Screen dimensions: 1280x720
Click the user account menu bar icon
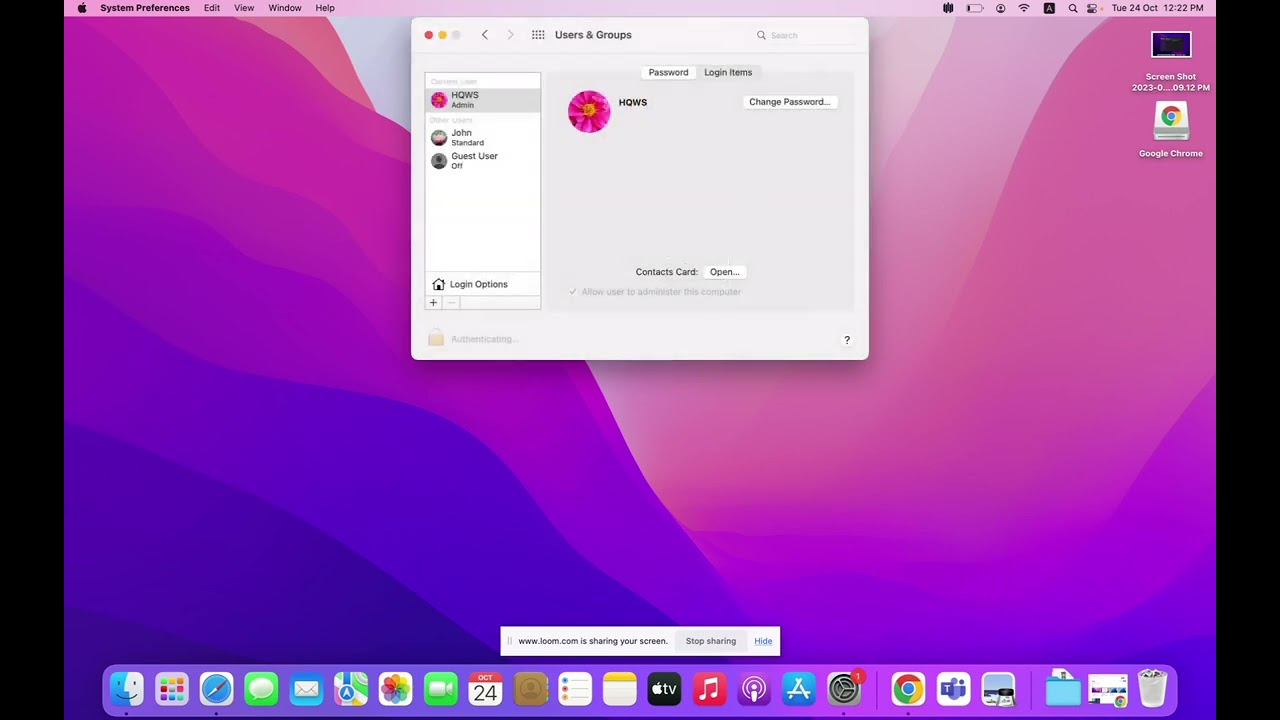click(x=1001, y=8)
